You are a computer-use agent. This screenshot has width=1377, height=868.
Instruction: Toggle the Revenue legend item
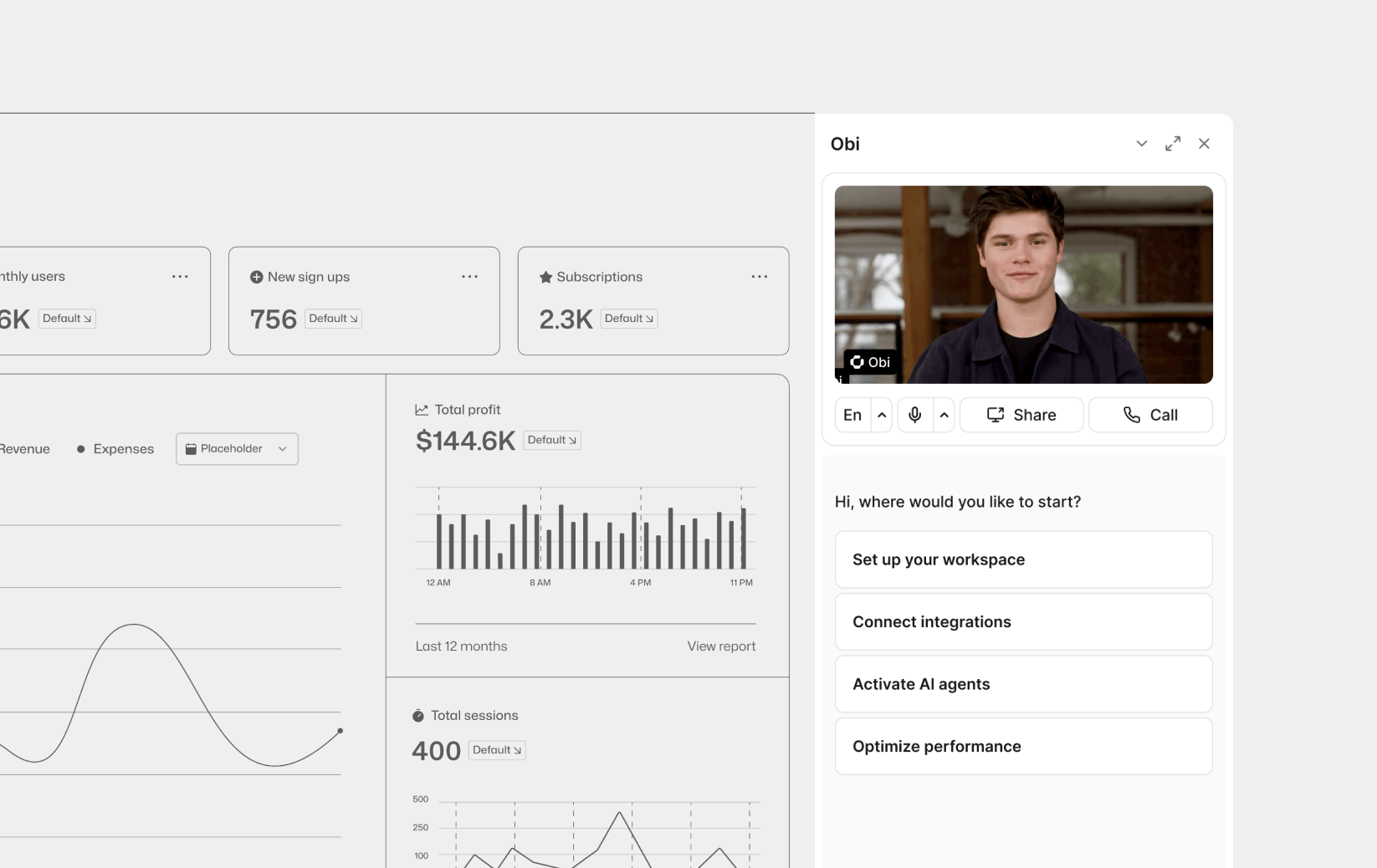[x=24, y=449]
